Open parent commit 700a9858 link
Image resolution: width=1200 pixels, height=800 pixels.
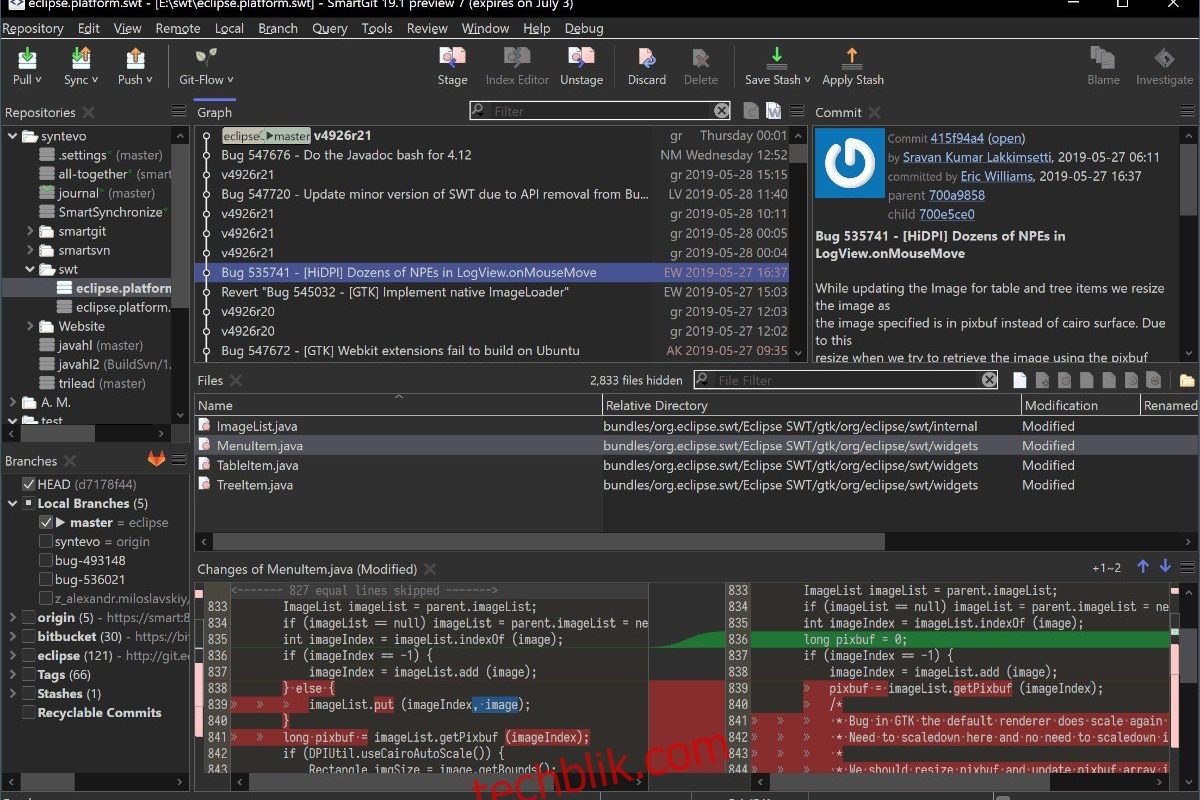click(x=957, y=195)
